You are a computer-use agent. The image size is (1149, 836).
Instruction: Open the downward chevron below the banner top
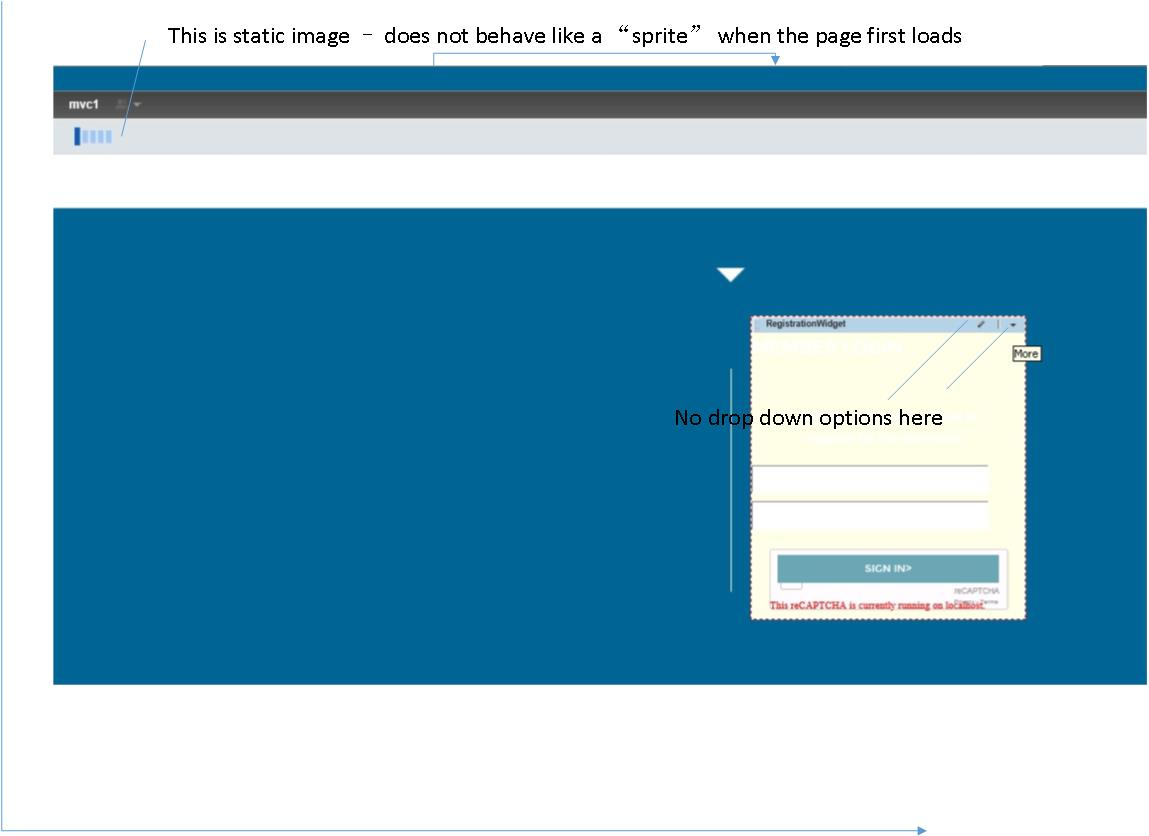(x=731, y=274)
